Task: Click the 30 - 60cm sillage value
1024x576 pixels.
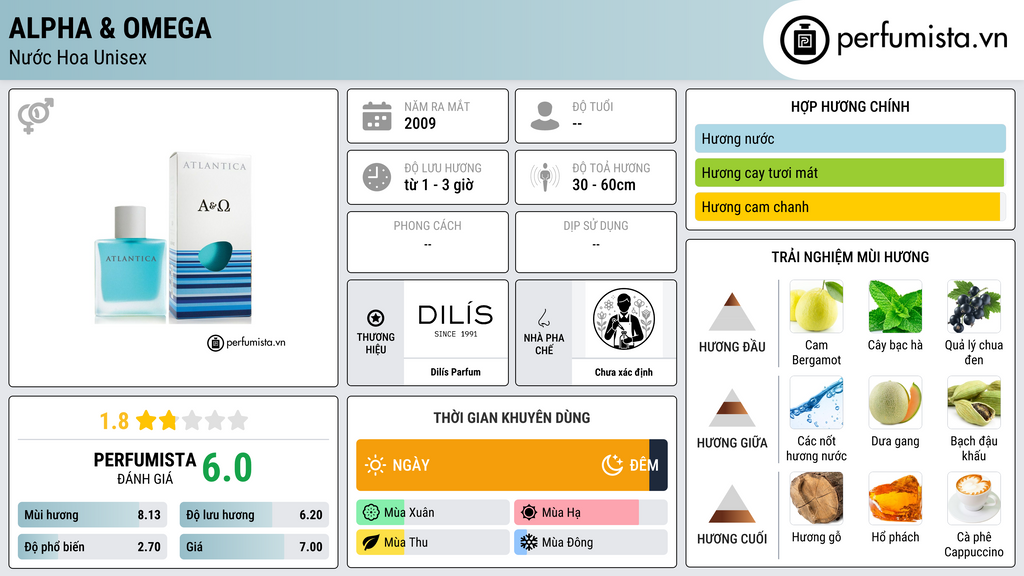Action: point(604,185)
